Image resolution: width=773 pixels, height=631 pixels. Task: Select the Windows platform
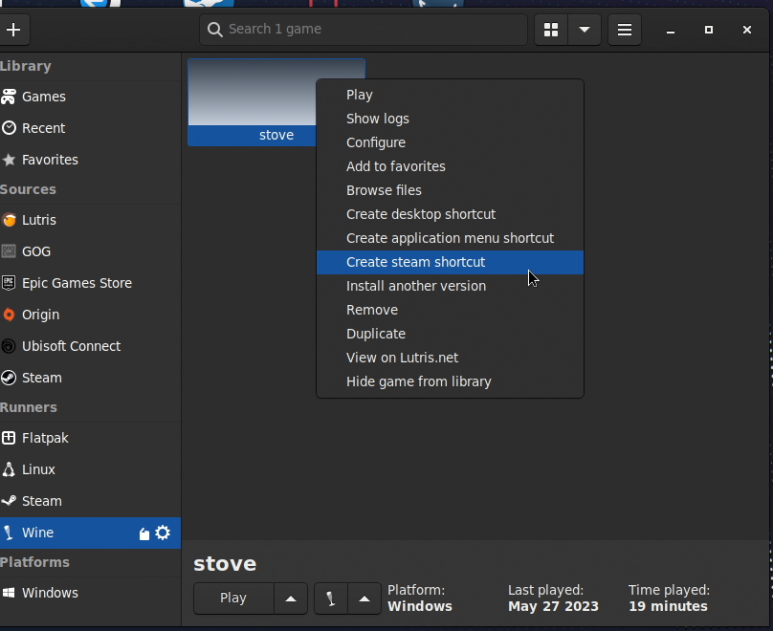pyautogui.click(x=90, y=593)
